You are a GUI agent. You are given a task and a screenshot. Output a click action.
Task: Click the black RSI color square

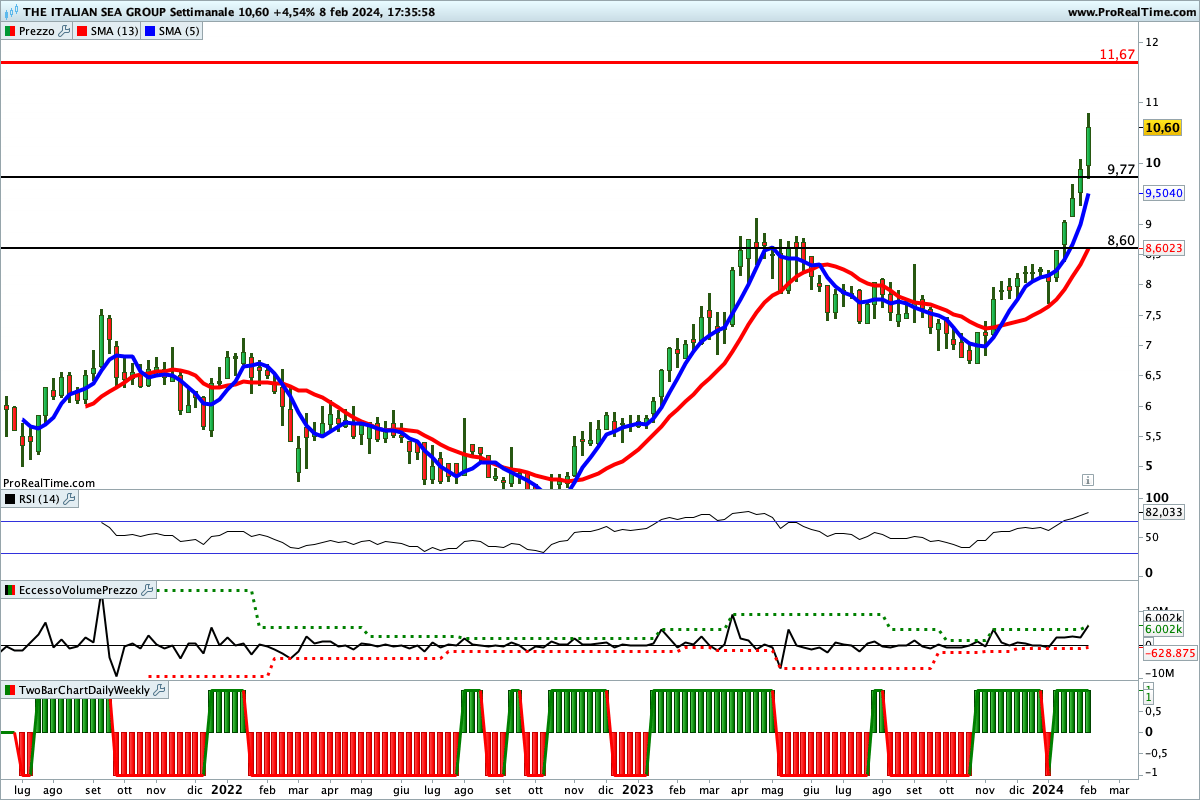[x=10, y=498]
